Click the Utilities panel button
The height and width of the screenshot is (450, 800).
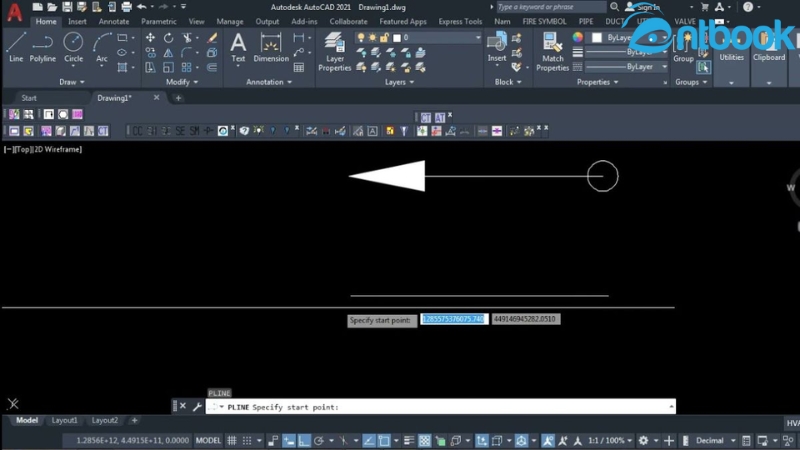click(x=732, y=57)
